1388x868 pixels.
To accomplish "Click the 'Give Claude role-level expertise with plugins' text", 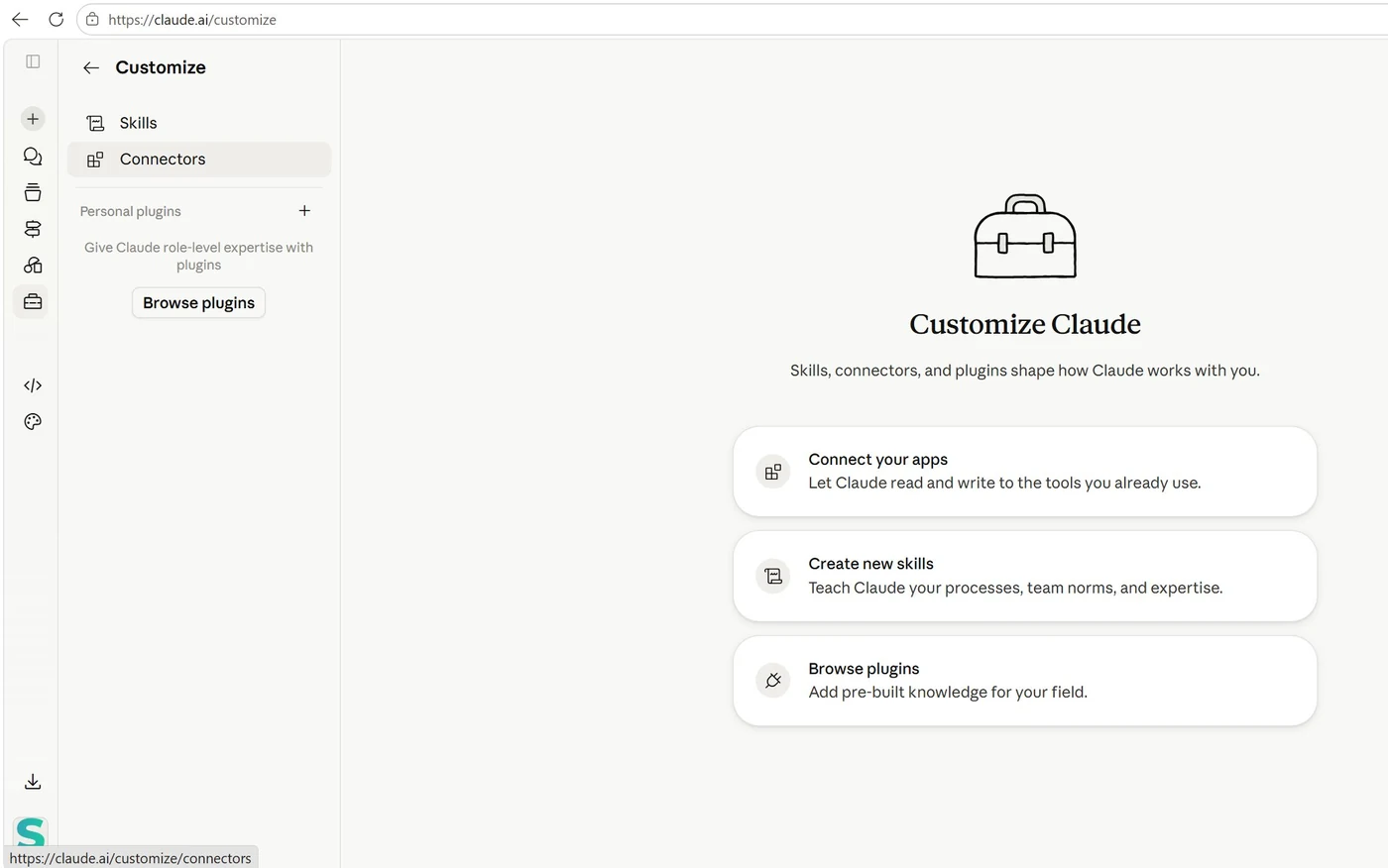I will click(x=198, y=256).
